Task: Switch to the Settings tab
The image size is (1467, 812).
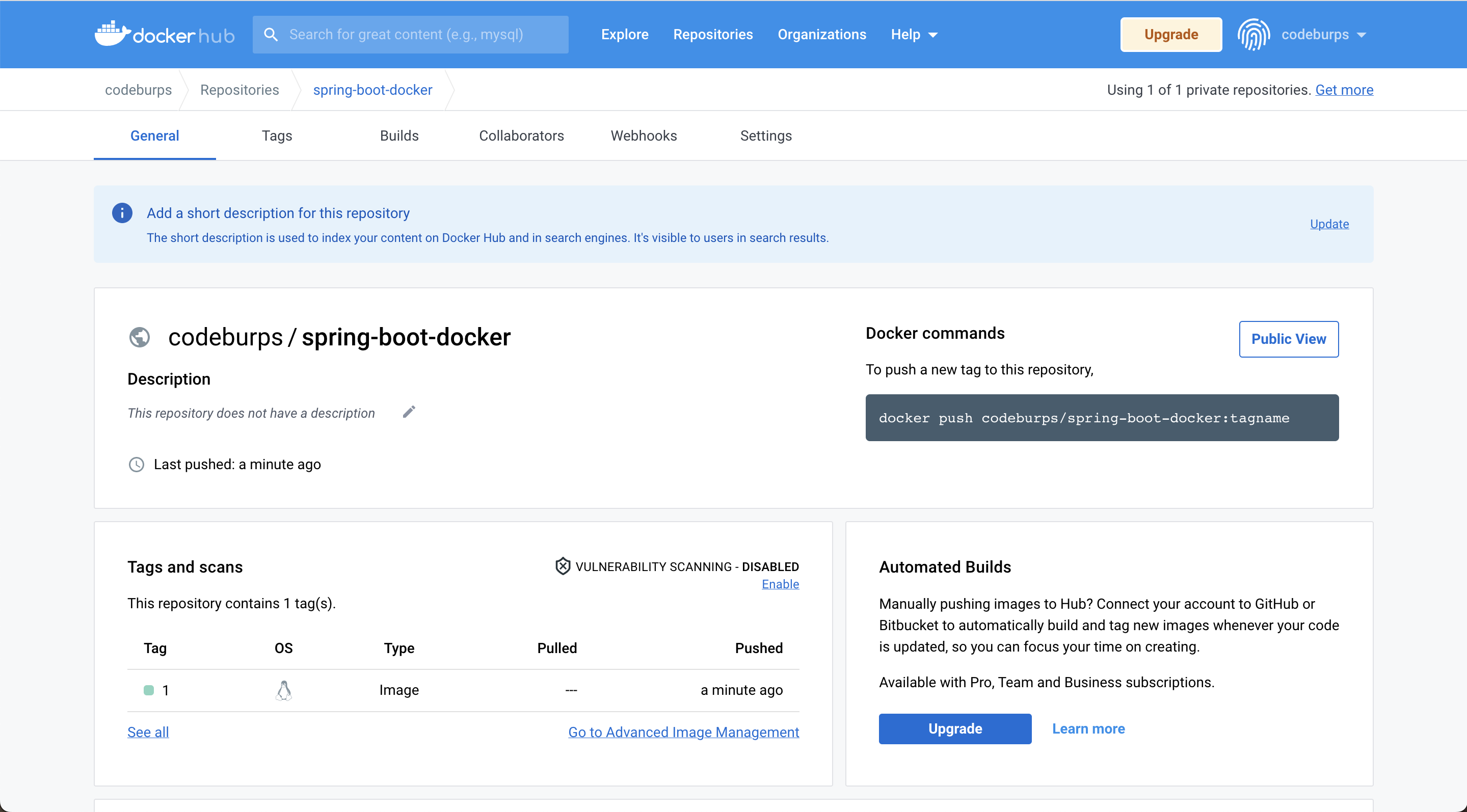Action: click(766, 136)
